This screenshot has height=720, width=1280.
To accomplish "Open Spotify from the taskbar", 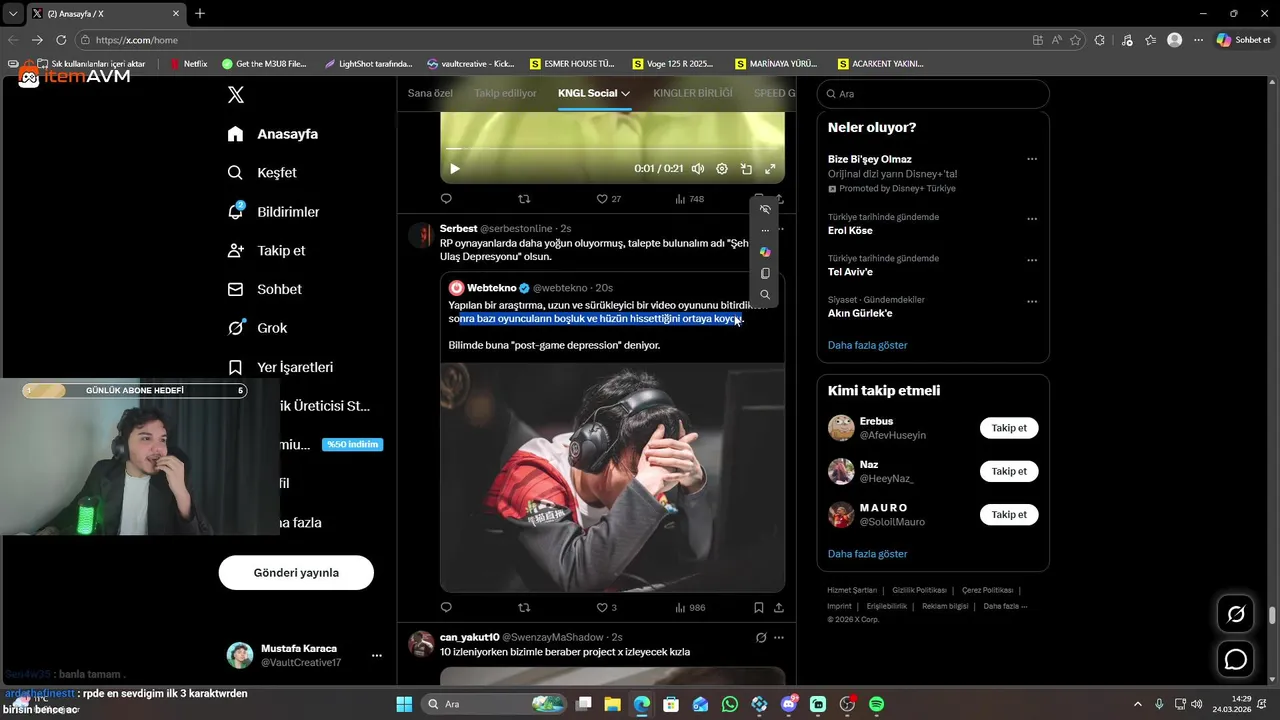I will click(876, 704).
